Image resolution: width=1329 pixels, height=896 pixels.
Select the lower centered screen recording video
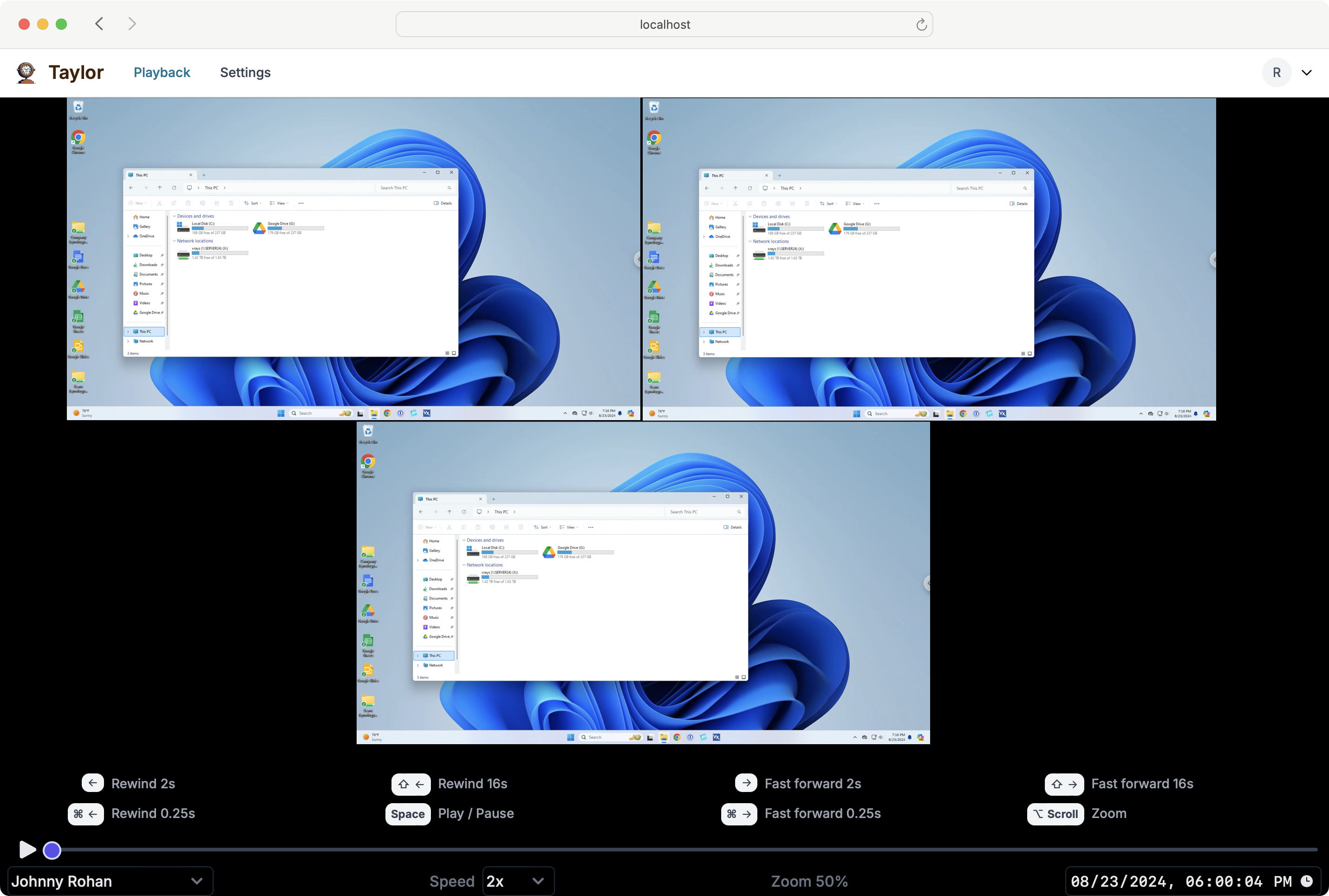coord(643,582)
